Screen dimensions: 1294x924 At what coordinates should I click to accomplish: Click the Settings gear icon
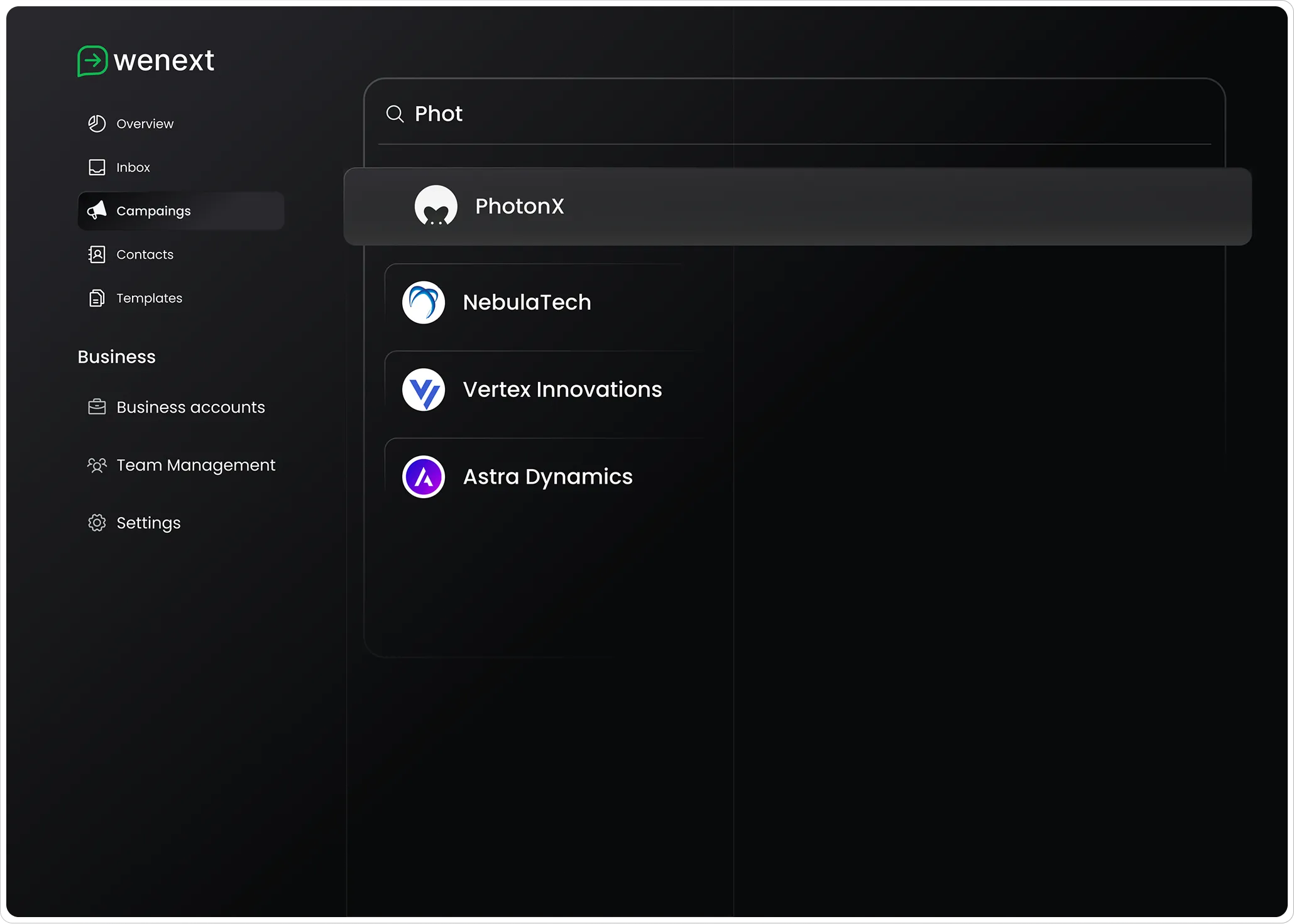pyautogui.click(x=97, y=523)
